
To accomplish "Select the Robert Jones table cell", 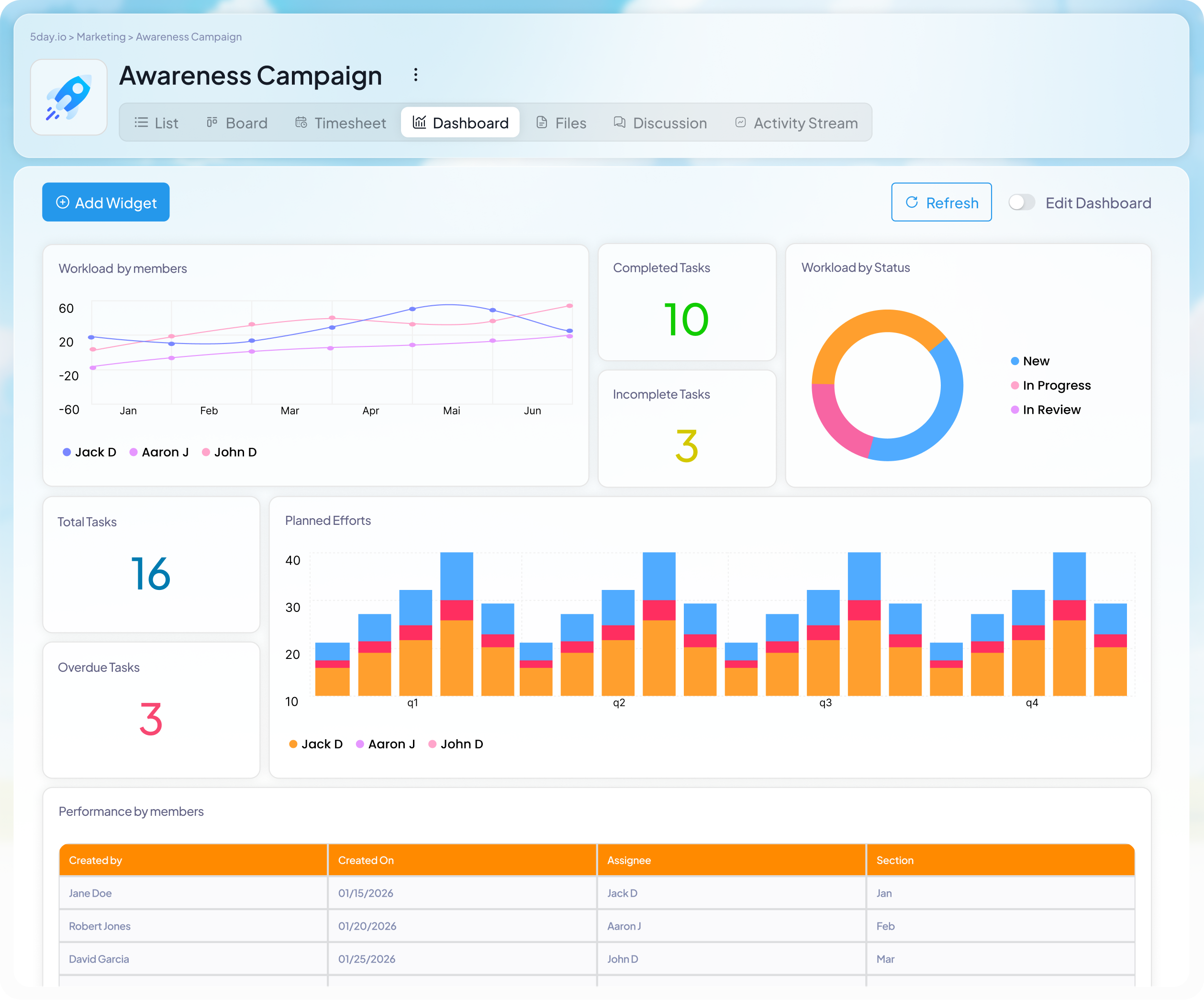I will pyautogui.click(x=193, y=926).
